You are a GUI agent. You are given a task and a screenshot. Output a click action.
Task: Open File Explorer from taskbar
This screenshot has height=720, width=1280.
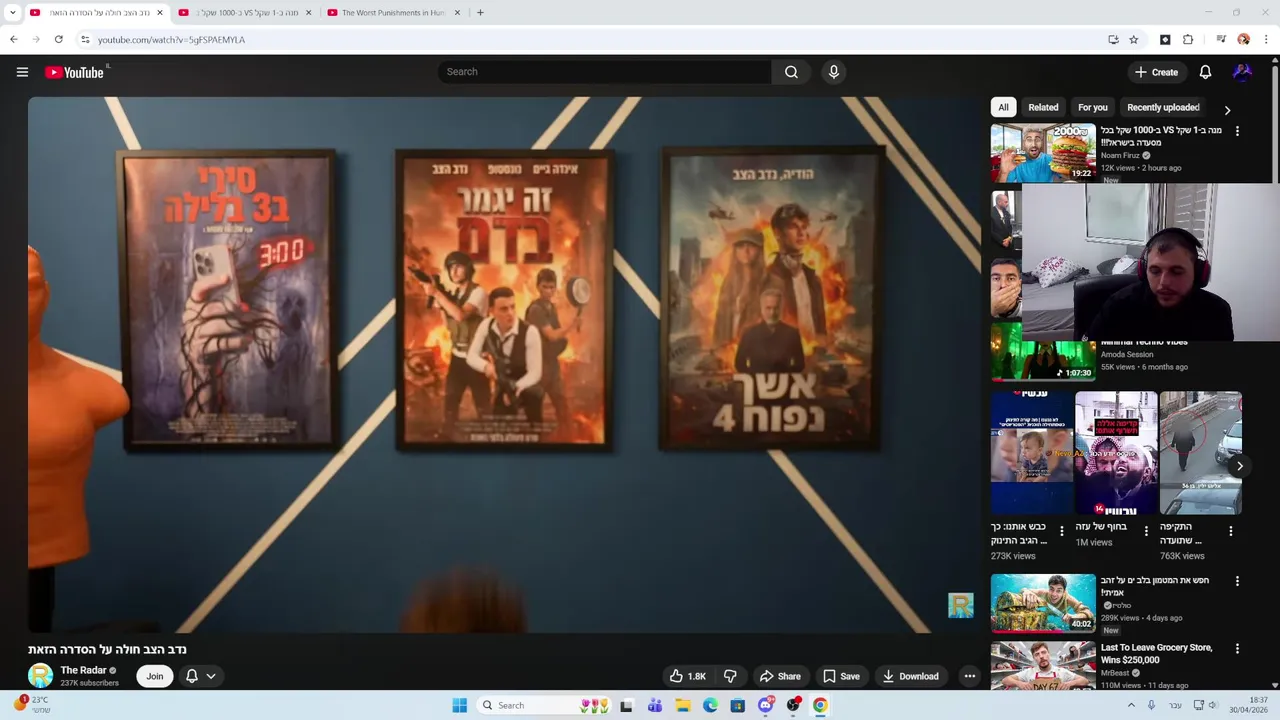[682, 705]
